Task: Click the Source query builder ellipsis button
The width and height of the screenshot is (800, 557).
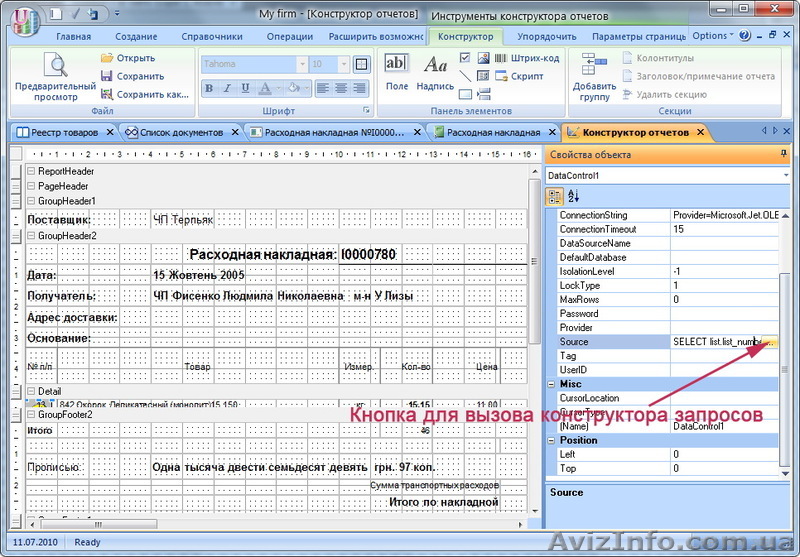Action: coord(770,342)
